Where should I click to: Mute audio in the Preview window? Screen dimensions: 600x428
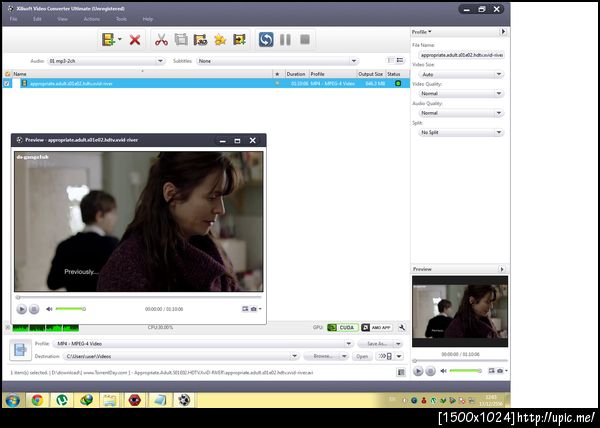coord(49,309)
